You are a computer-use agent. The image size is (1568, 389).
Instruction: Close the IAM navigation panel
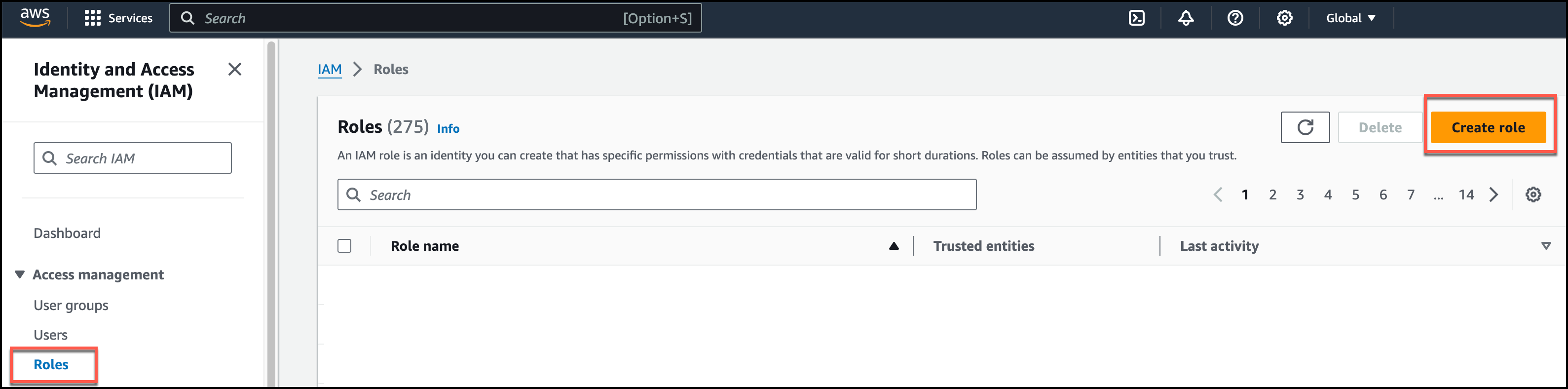coord(234,70)
